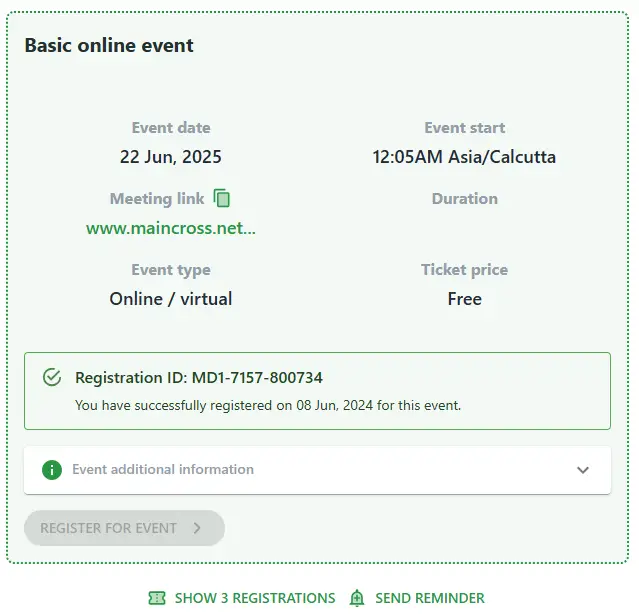The width and height of the screenshot is (639, 614).
Task: Click the 22 Jun, 2025 event date
Action: 171,157
